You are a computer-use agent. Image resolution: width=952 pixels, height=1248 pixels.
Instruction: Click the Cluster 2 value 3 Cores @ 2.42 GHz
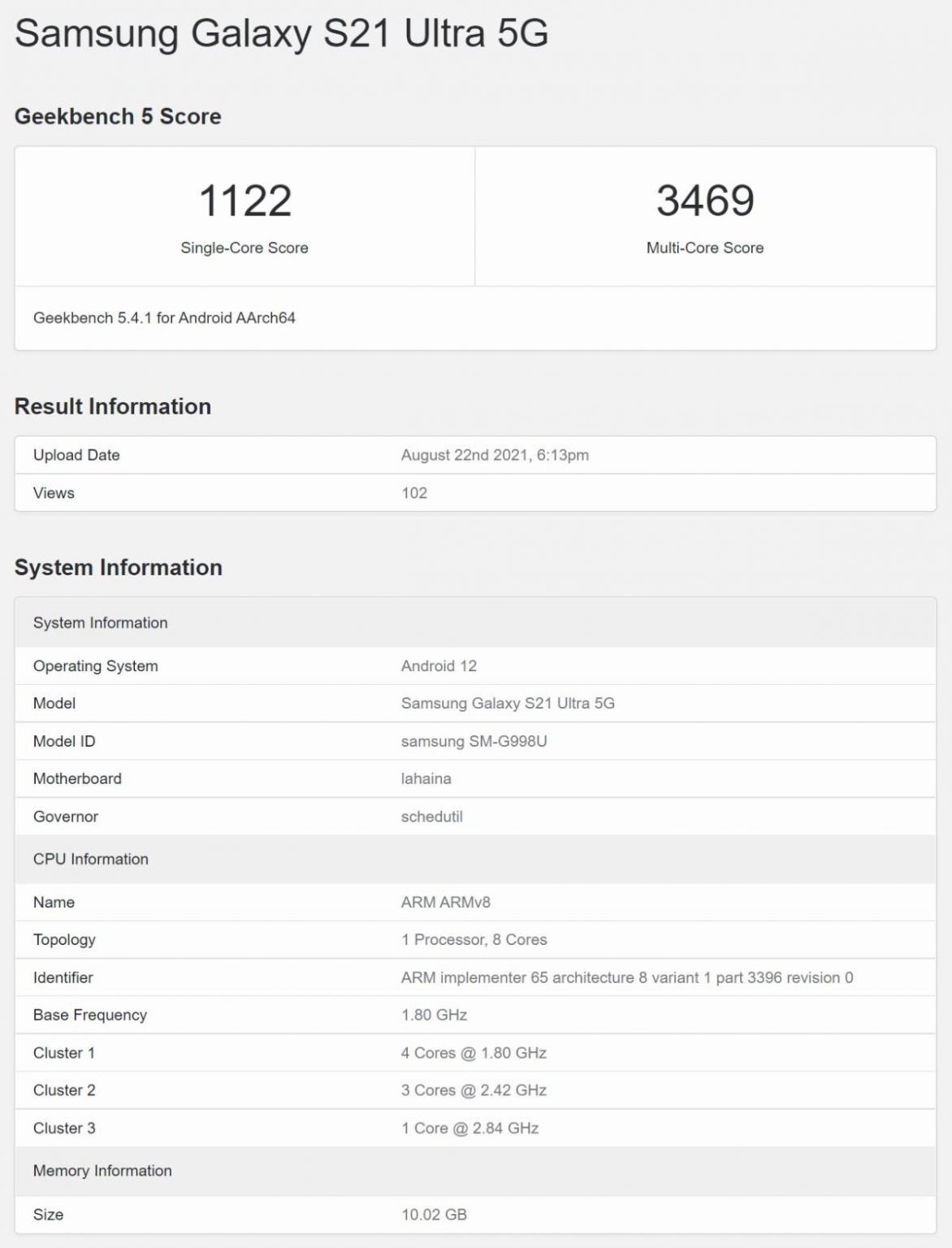pos(474,1090)
